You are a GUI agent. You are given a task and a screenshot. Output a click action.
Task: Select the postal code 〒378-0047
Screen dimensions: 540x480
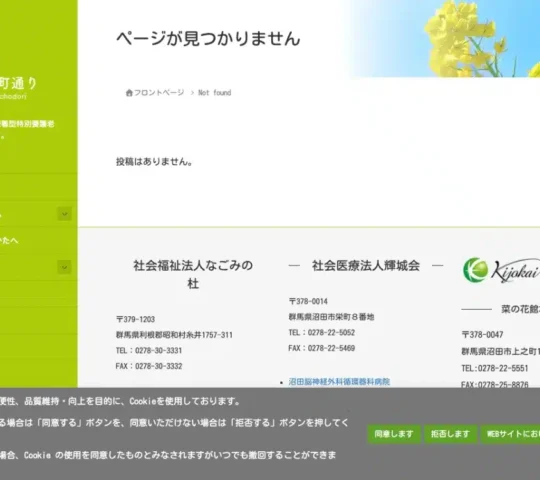tap(482, 335)
